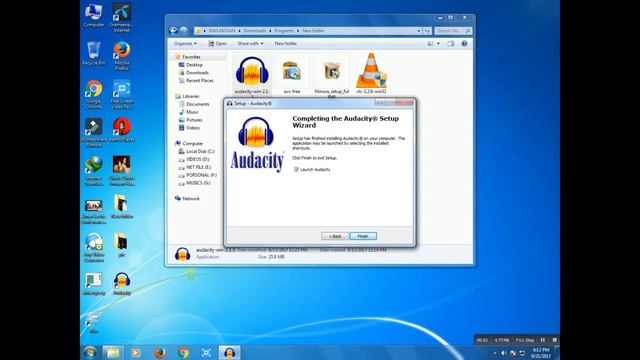Click Programs in the address bar breadcrumb

(x=284, y=31)
